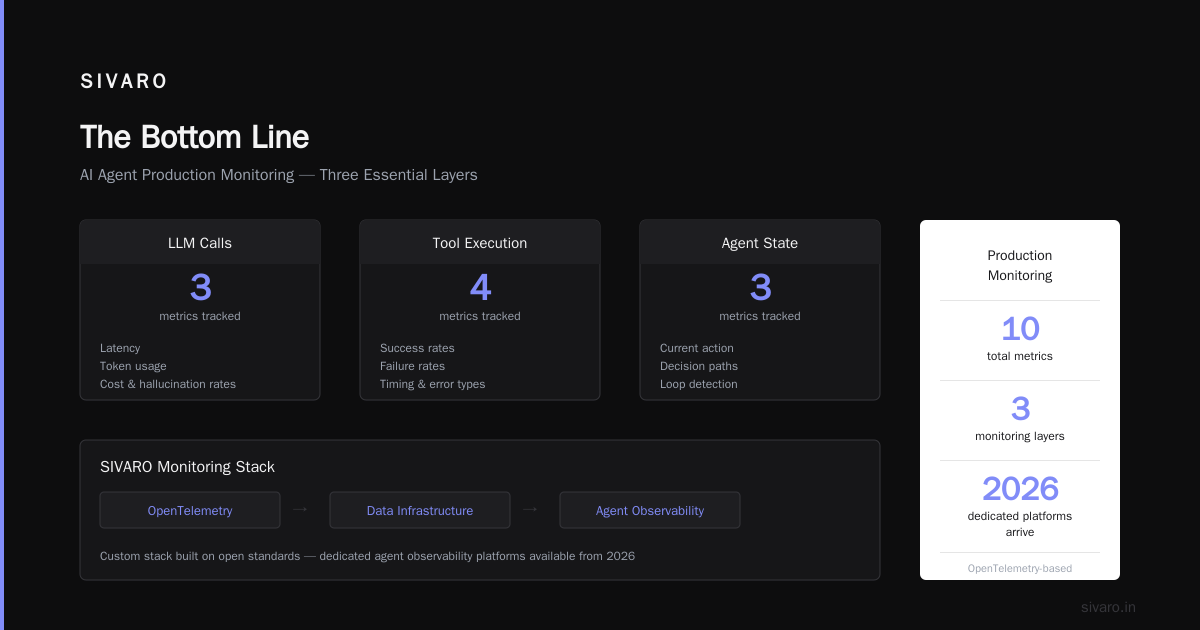This screenshot has width=1200, height=630.
Task: Click the Loop detection item
Action: pos(698,384)
